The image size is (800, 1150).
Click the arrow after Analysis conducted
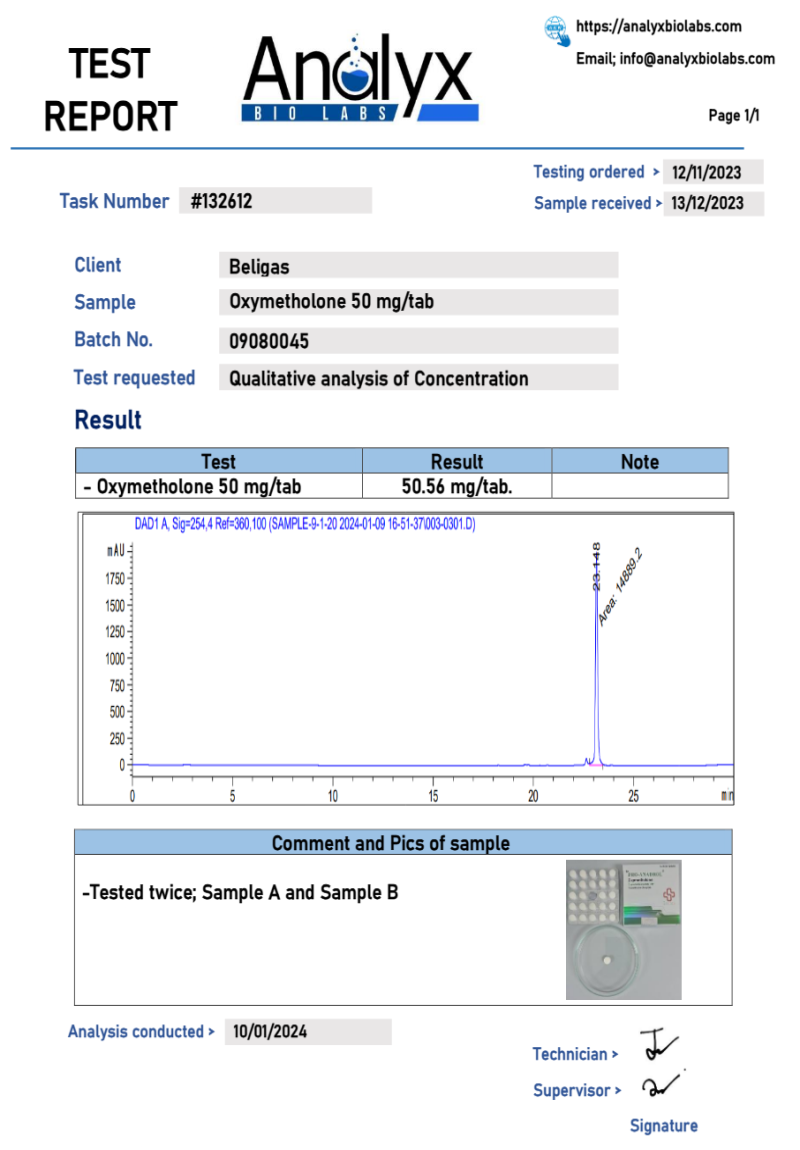click(210, 1032)
